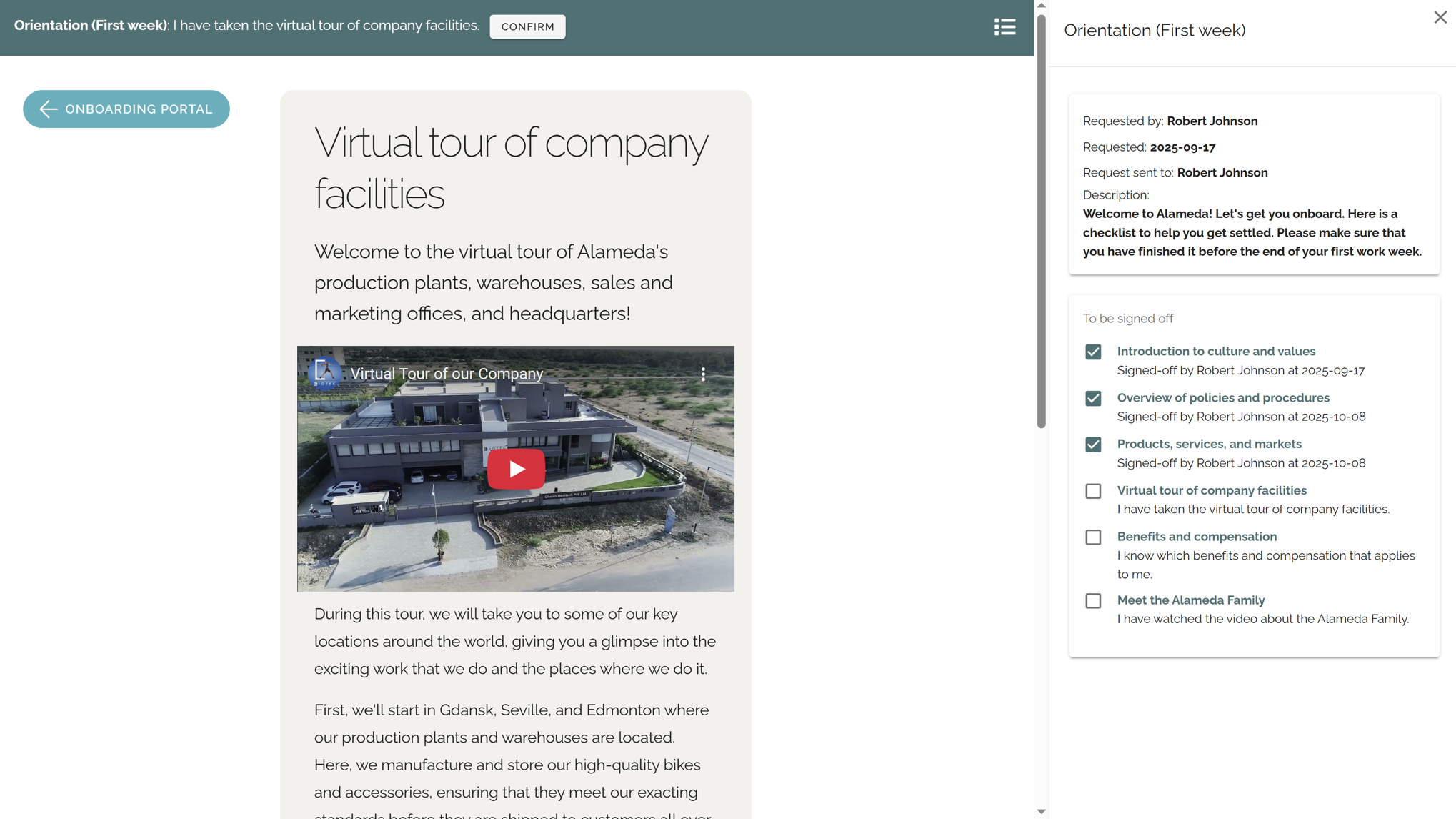Click the scrollbar up arrow
This screenshot has height=819, width=1456.
[x=1041, y=6]
